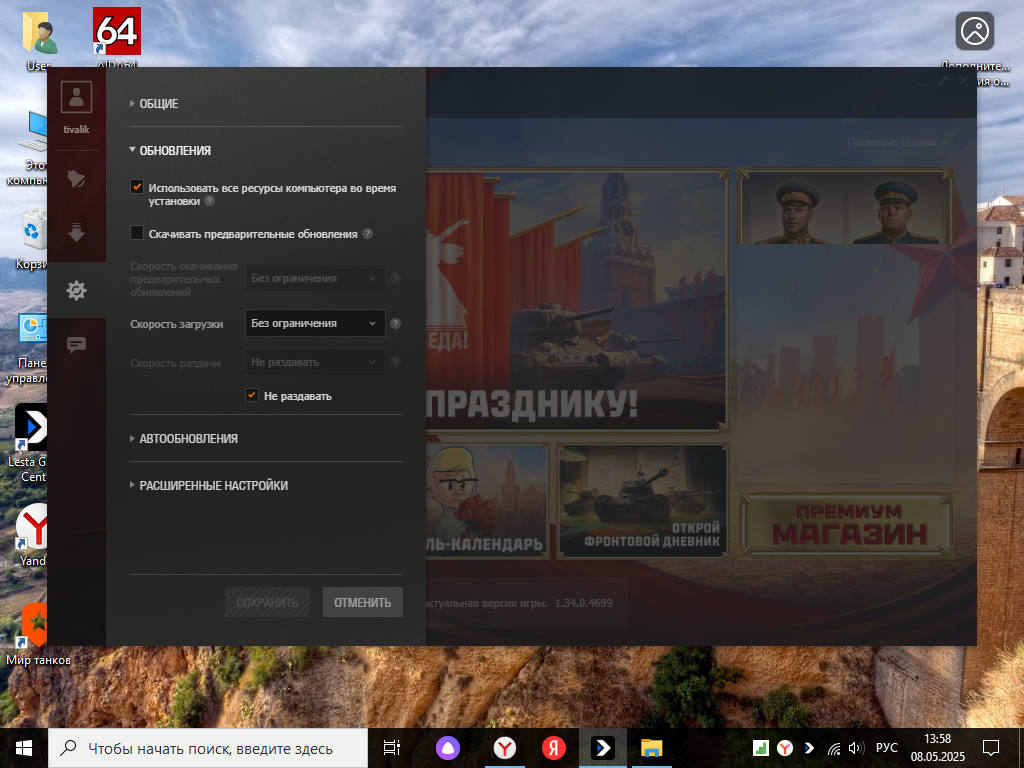Image resolution: width=1024 pixels, height=768 pixels.
Task: Open Wi-Fi network tray icon
Action: click(834, 748)
